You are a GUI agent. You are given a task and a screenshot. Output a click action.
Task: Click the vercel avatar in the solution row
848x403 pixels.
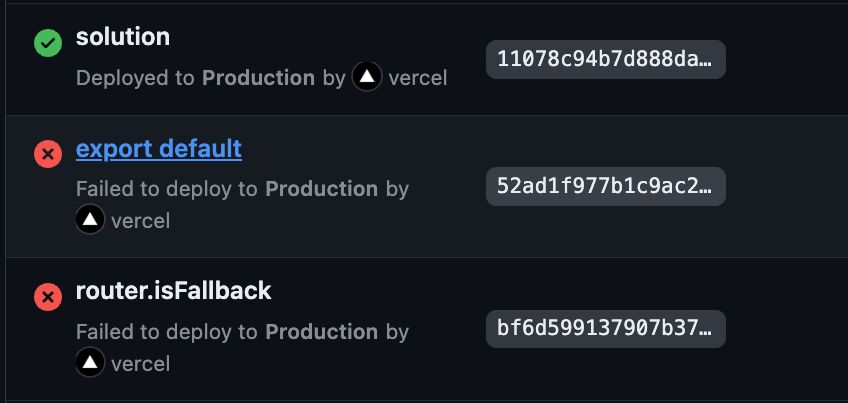click(367, 76)
